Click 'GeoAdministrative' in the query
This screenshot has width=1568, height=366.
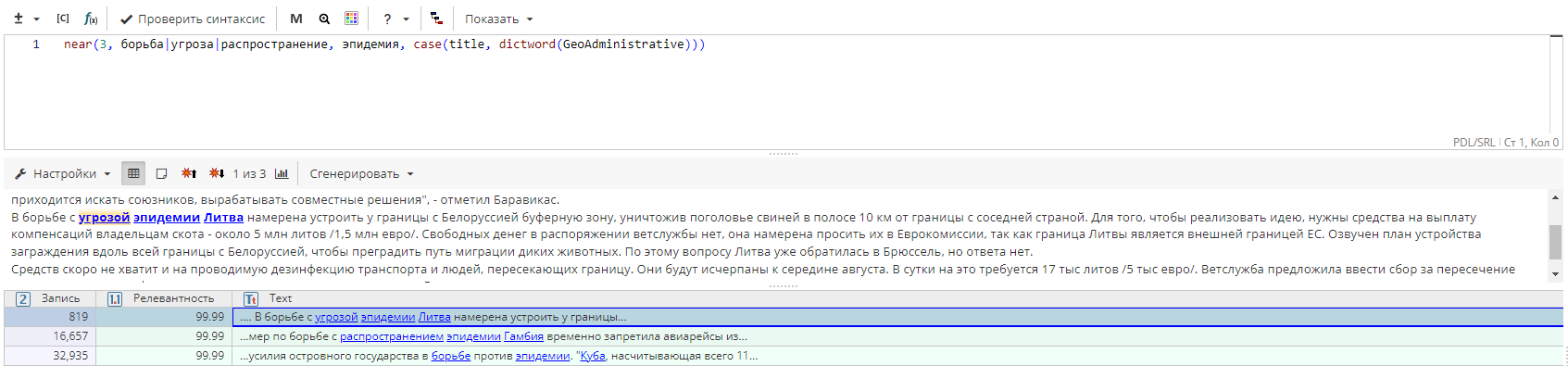(x=624, y=44)
